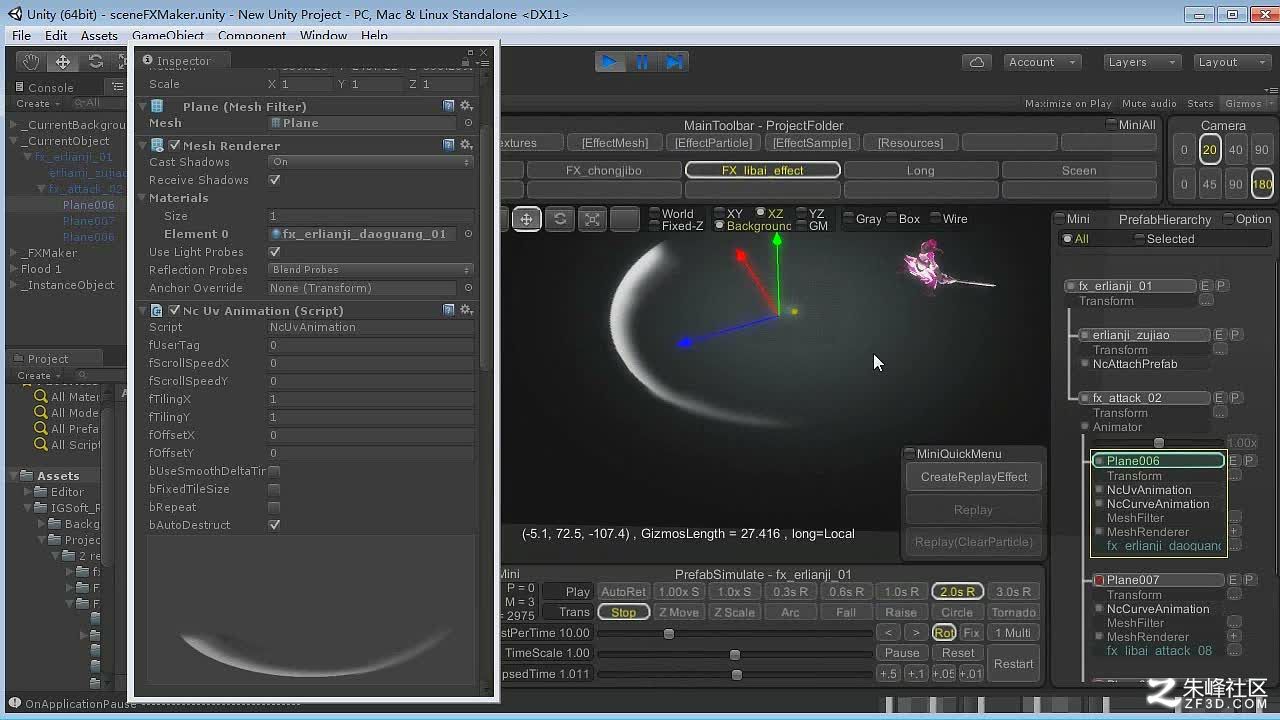Open the Assets menu
Screen dimensions: 1280x720
tap(99, 35)
